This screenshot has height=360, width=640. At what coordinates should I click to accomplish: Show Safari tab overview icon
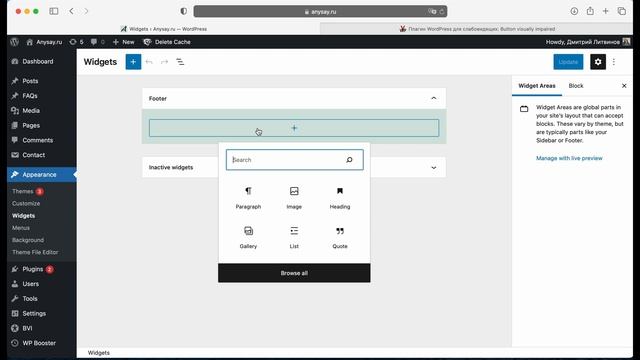(621, 11)
